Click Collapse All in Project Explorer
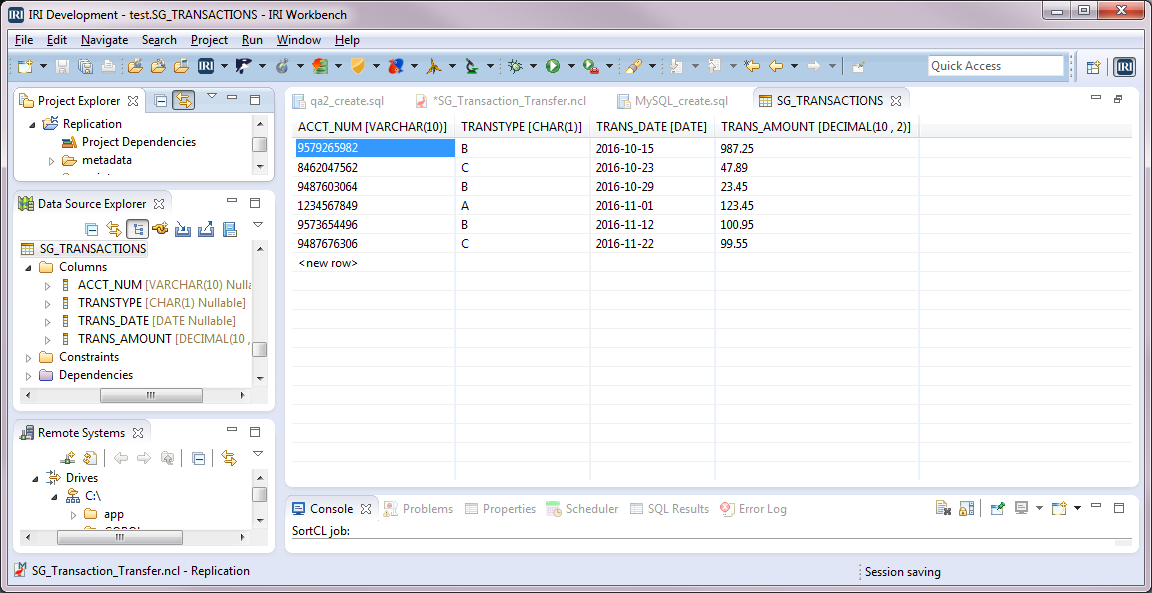Image resolution: width=1152 pixels, height=593 pixels. pyautogui.click(x=161, y=101)
